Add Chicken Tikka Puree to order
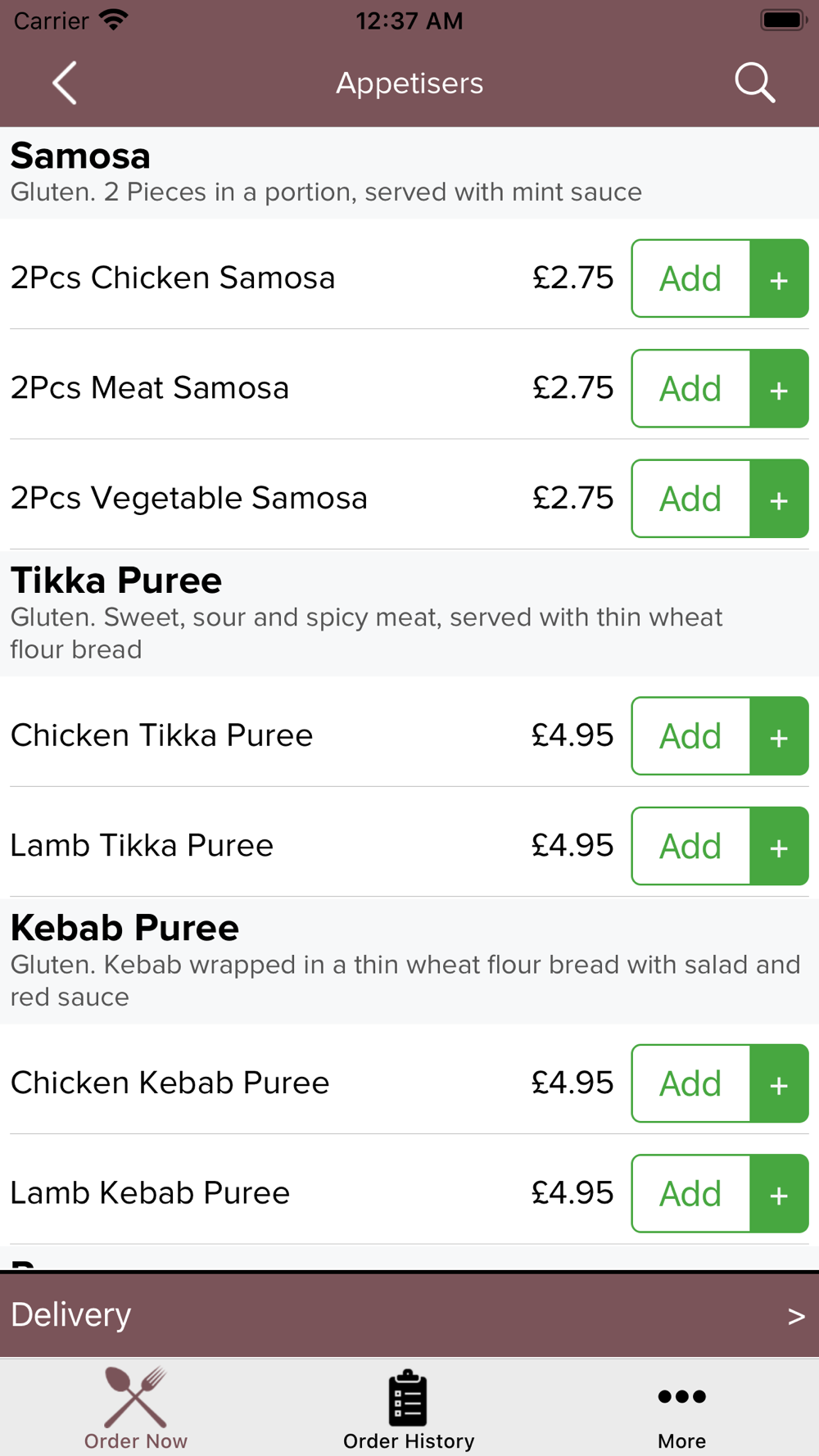 click(691, 735)
